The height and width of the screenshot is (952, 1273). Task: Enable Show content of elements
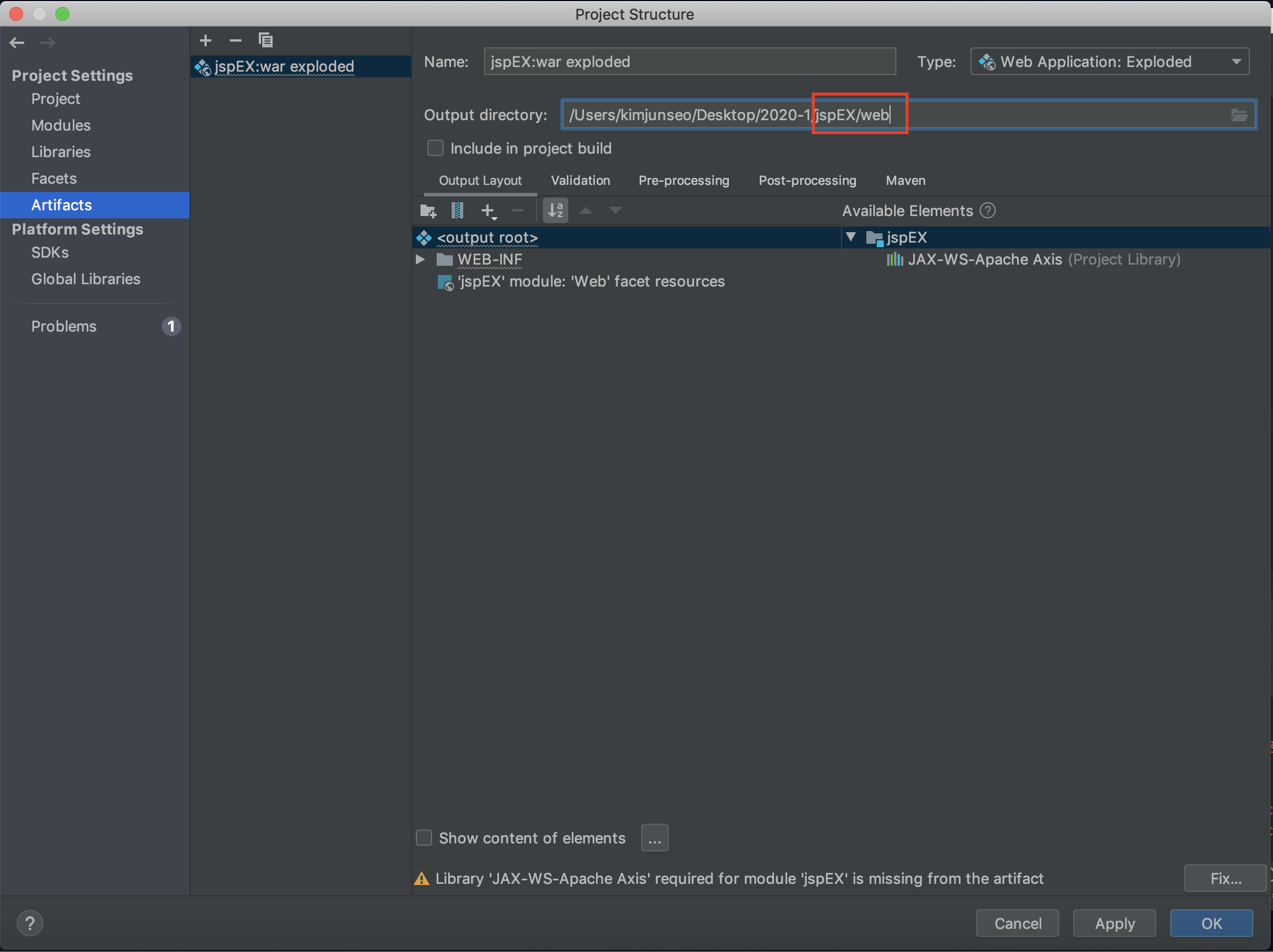(x=424, y=838)
